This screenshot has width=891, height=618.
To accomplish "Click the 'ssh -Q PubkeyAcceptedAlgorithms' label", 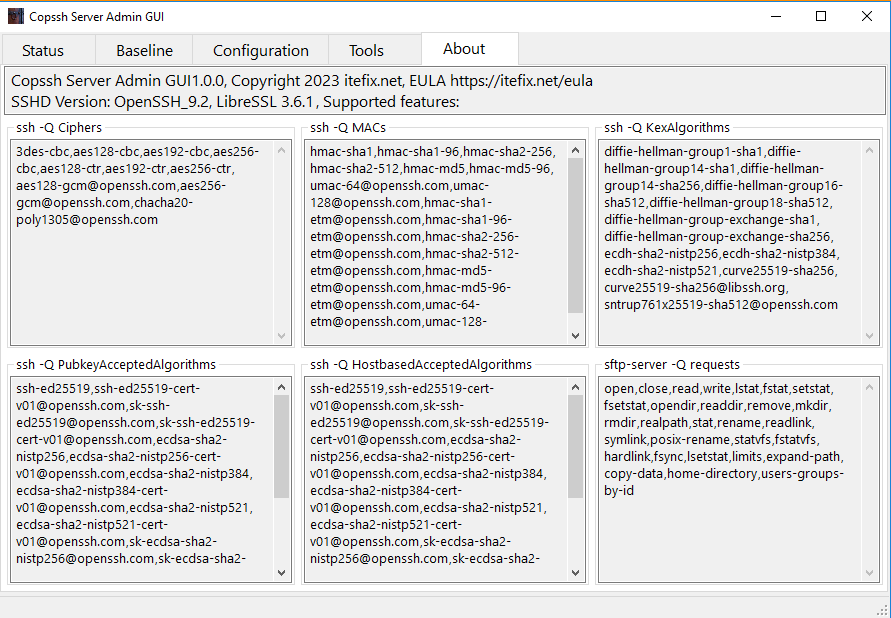I will click(116, 365).
